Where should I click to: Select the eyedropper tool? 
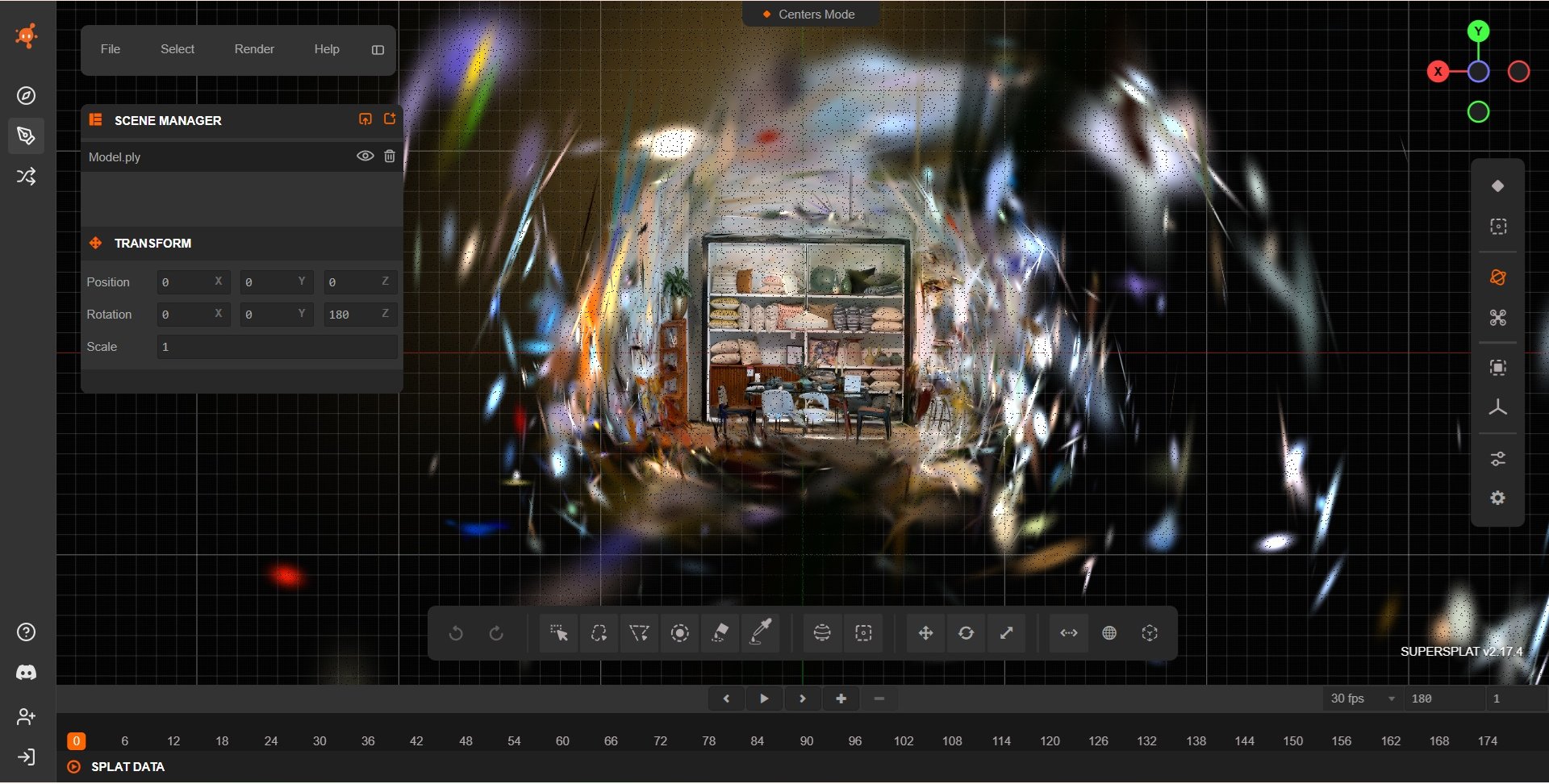pos(760,633)
